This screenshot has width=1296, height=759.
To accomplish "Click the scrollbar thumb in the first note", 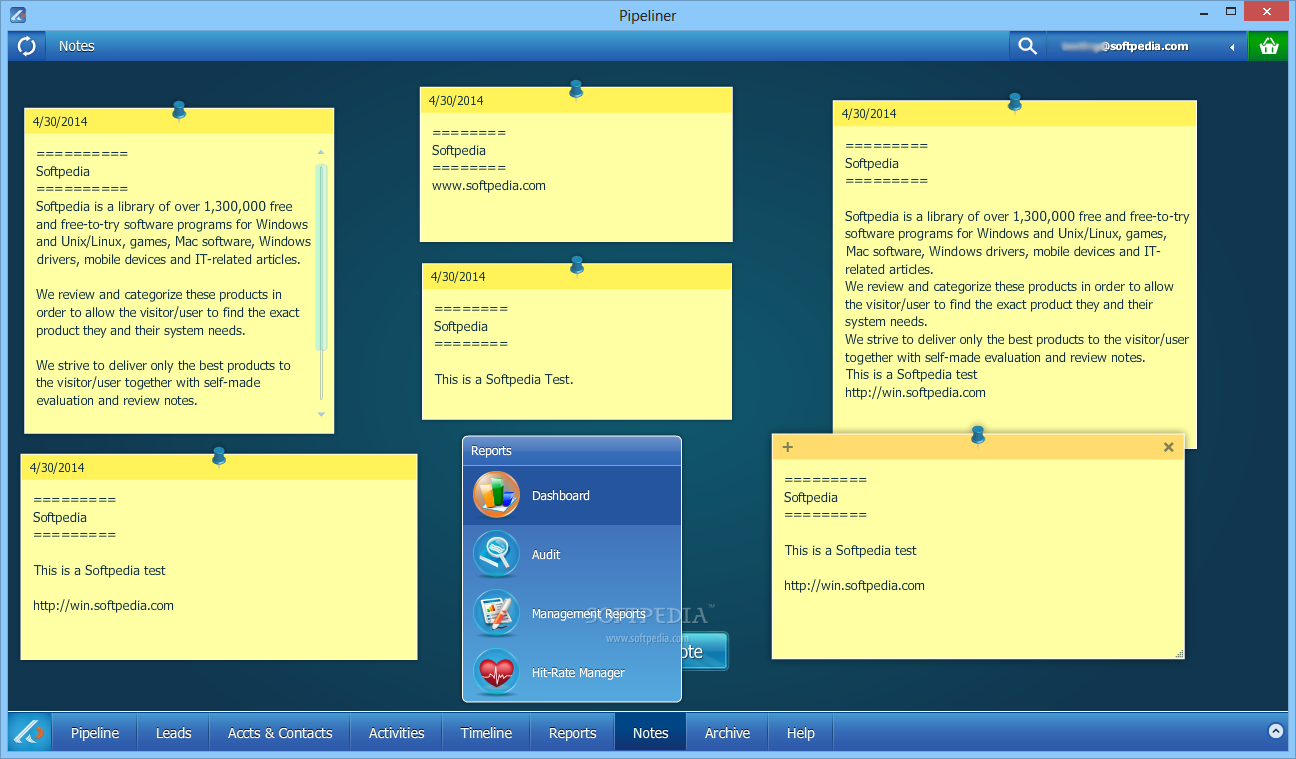I will (321, 257).
